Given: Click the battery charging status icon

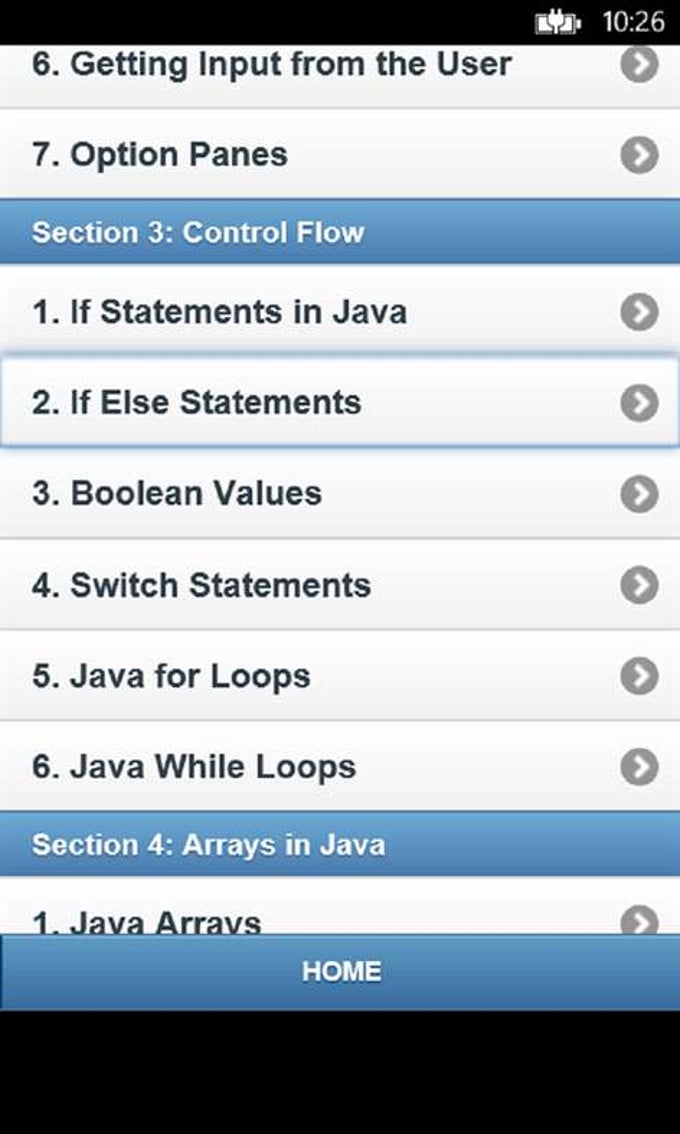Looking at the screenshot, I should click(558, 22).
